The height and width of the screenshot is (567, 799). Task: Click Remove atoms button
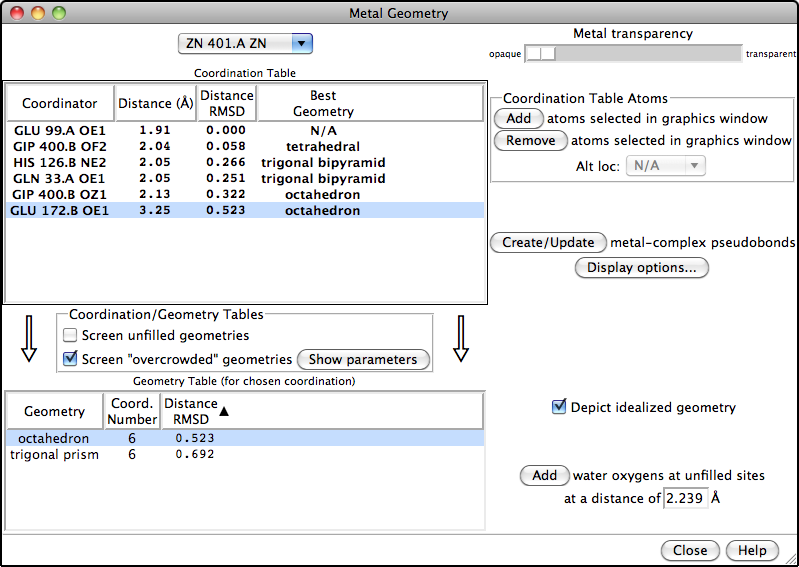530,141
